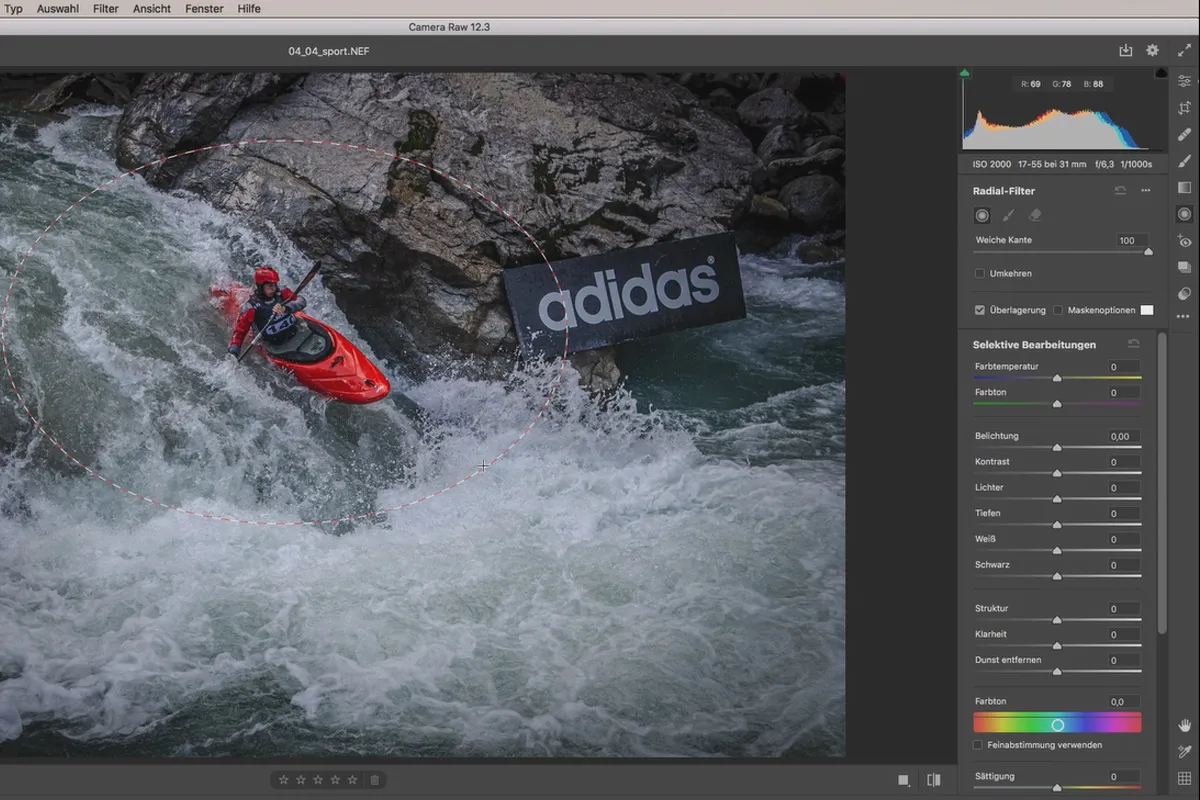Image resolution: width=1200 pixels, height=800 pixels.
Task: Reset Selektive Bearbeitungen adjustments arrow
Action: point(1133,344)
